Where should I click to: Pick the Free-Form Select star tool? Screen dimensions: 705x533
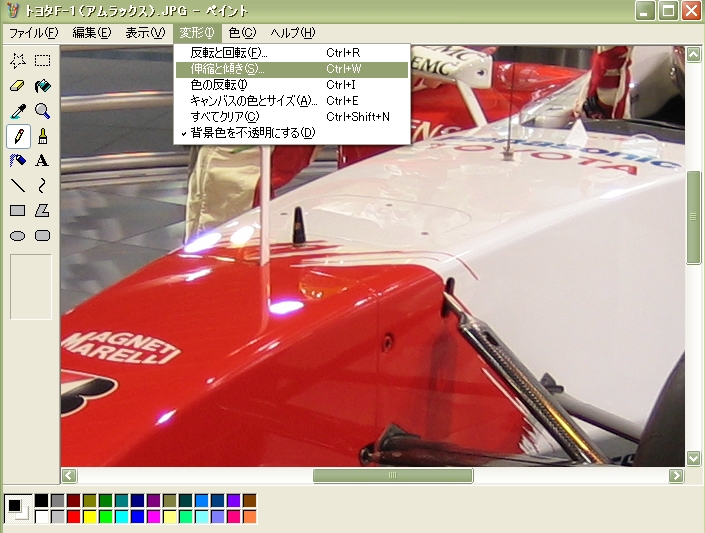18,61
